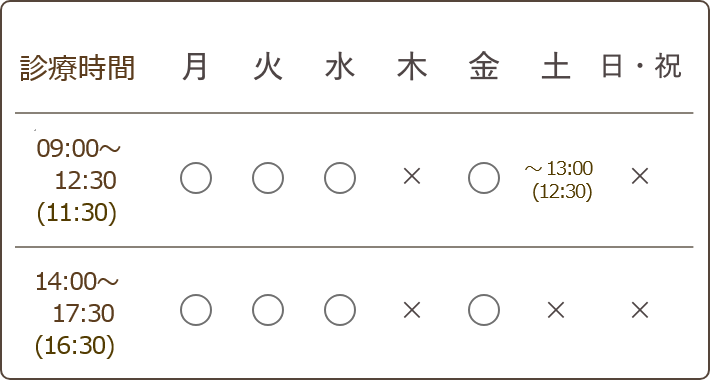Image resolution: width=712 pixels, height=389 pixels.
Task: Click the Friday morning circle mark
Action: [484, 178]
